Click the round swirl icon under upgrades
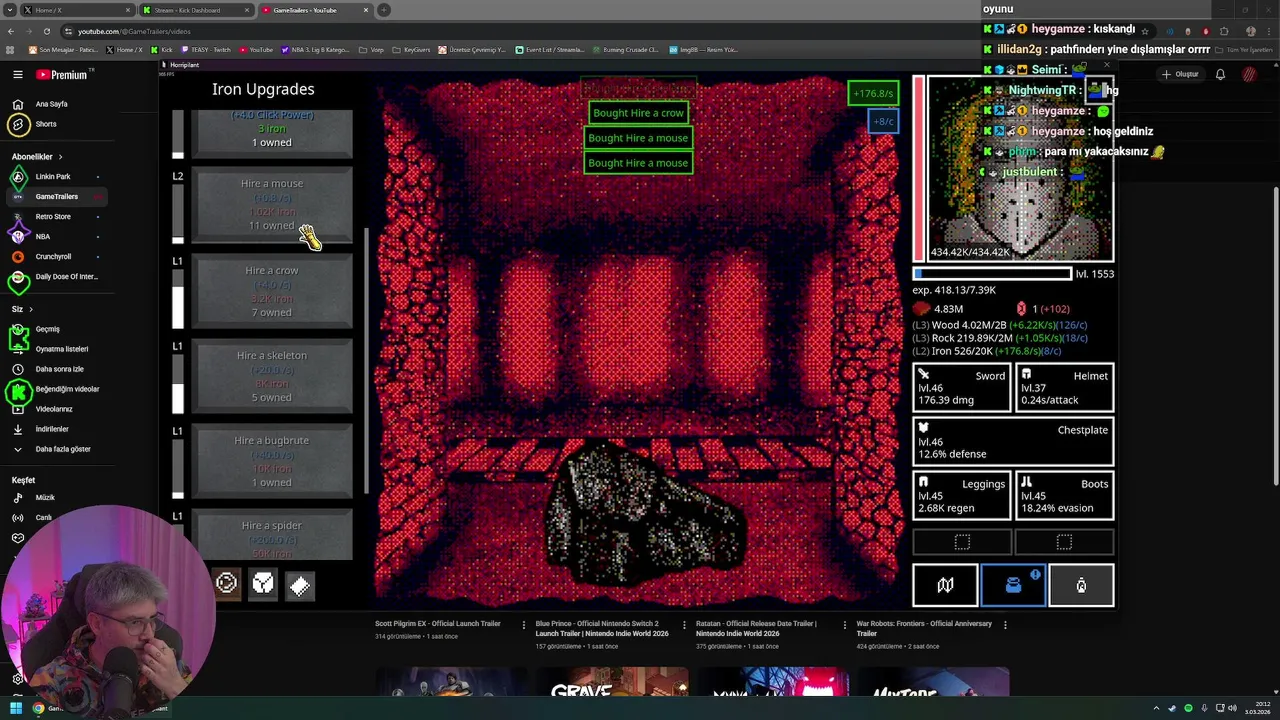Viewport: 1280px width, 720px height. (x=227, y=584)
